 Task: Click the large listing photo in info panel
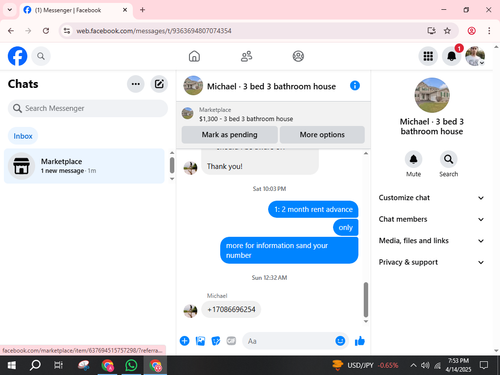[432, 95]
